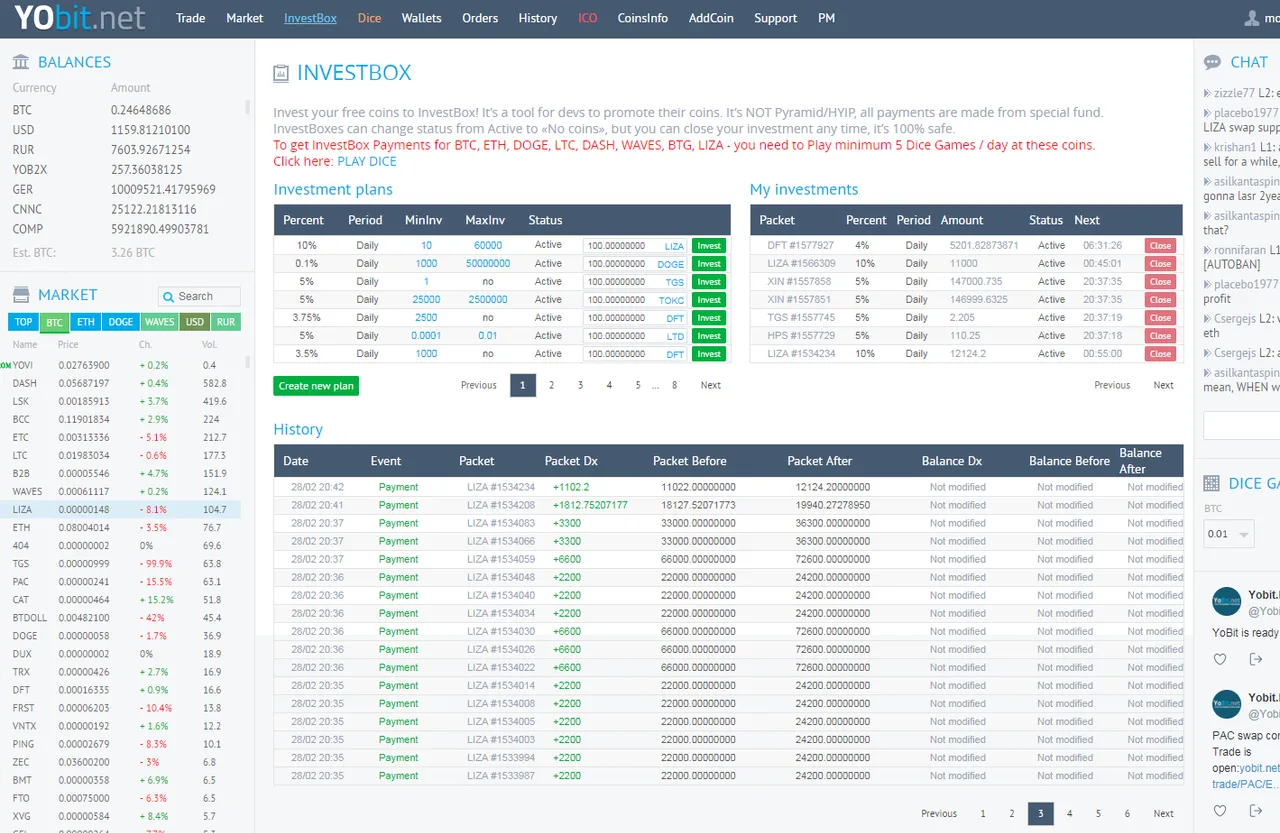
Task: Close the LIZA #1566309 investment
Action: click(1160, 264)
